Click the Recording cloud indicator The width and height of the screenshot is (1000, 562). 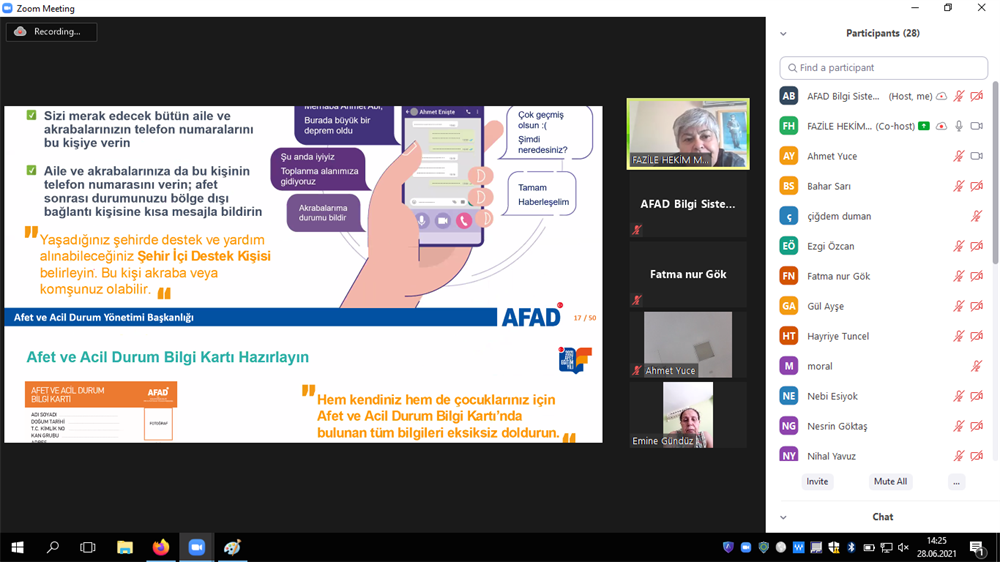20,31
